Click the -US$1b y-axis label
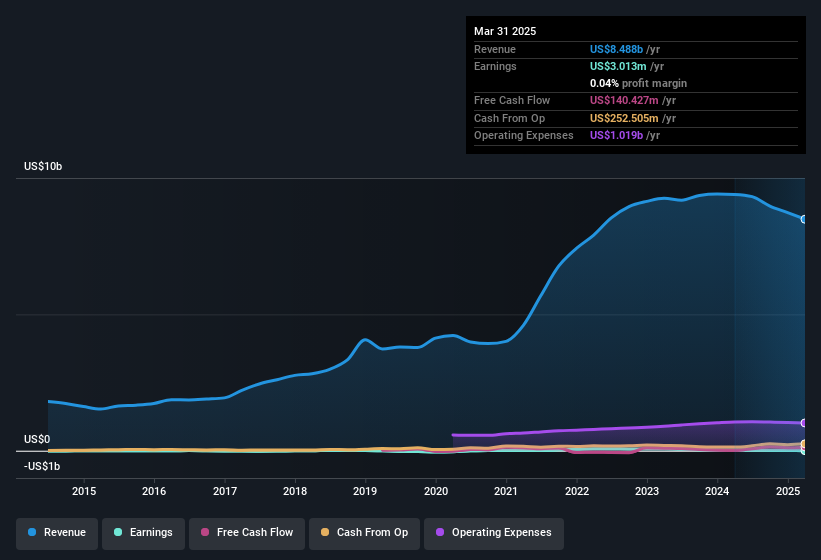Image resolution: width=821 pixels, height=560 pixels. tap(42, 466)
